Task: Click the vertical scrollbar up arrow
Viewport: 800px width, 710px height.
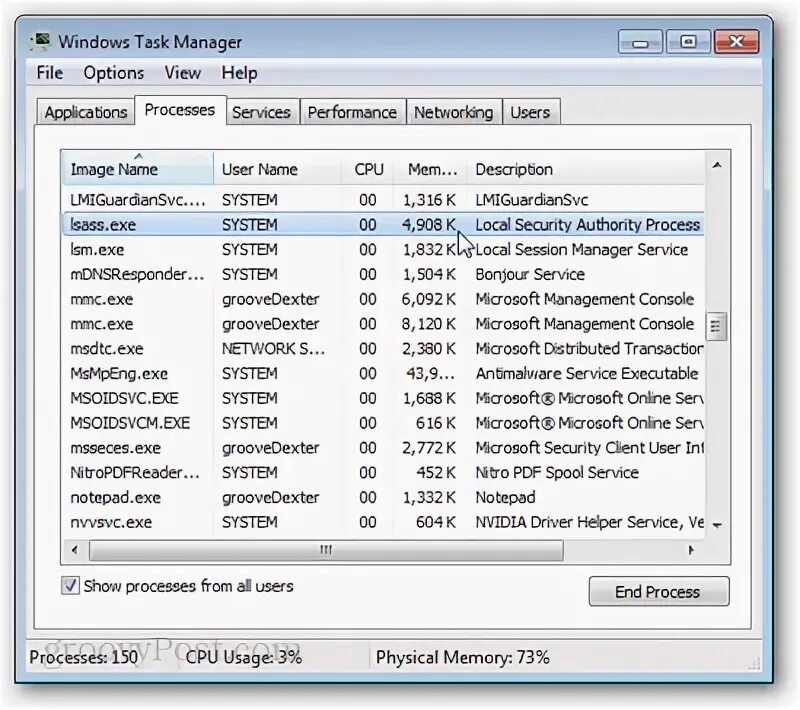Action: point(717,165)
